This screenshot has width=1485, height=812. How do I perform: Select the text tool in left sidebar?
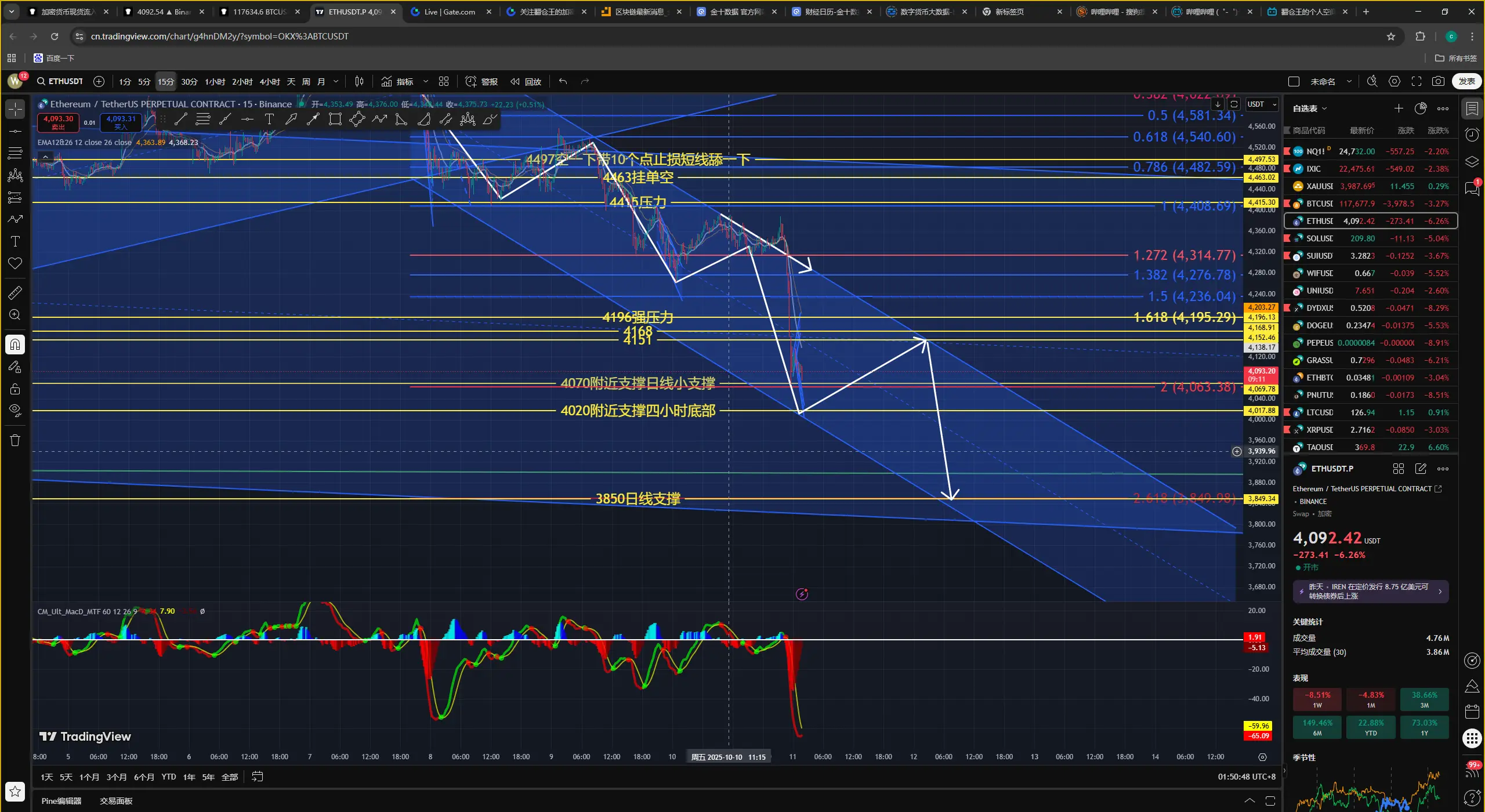[x=15, y=241]
